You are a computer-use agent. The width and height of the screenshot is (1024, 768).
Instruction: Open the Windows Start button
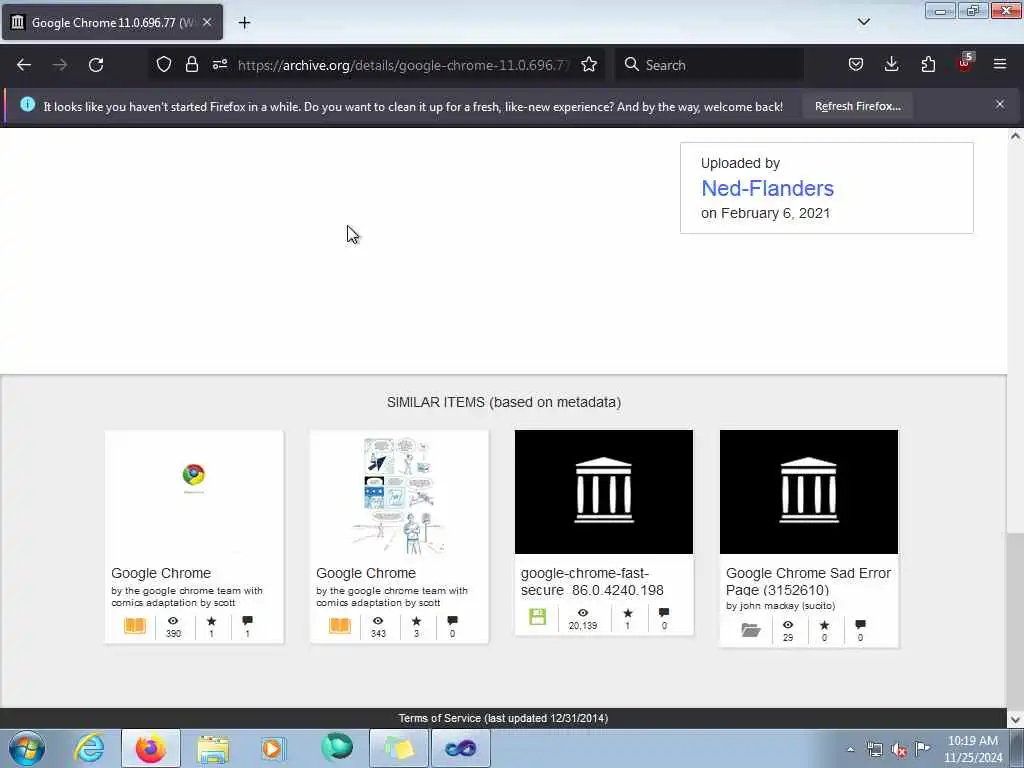(x=27, y=748)
